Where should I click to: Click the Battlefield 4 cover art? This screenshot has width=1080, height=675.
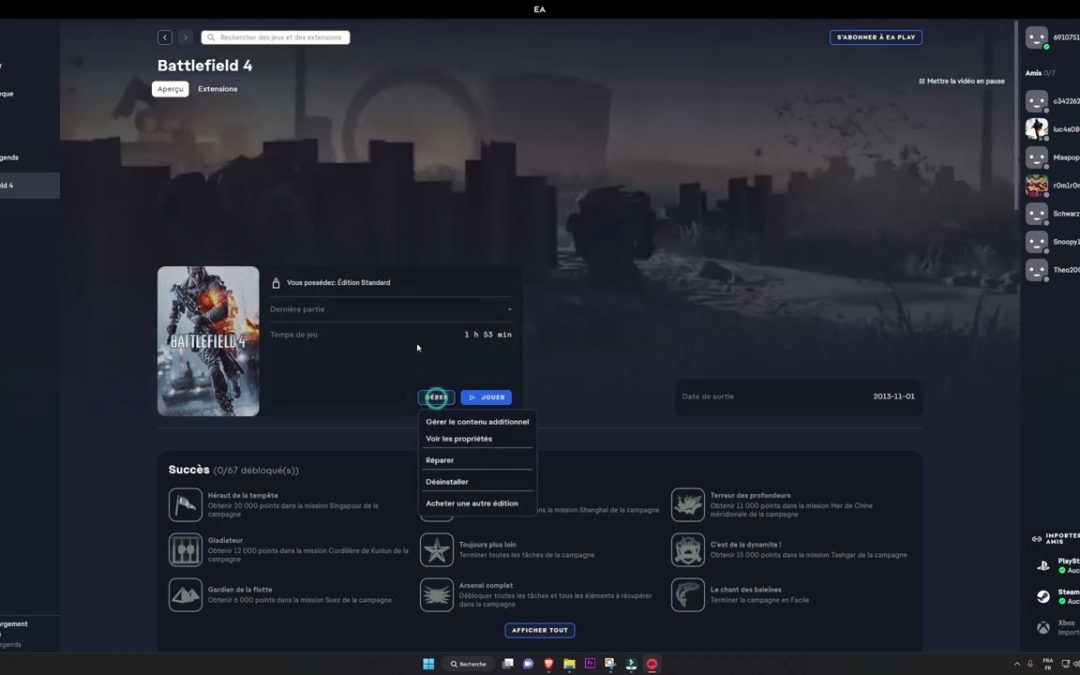(x=208, y=341)
